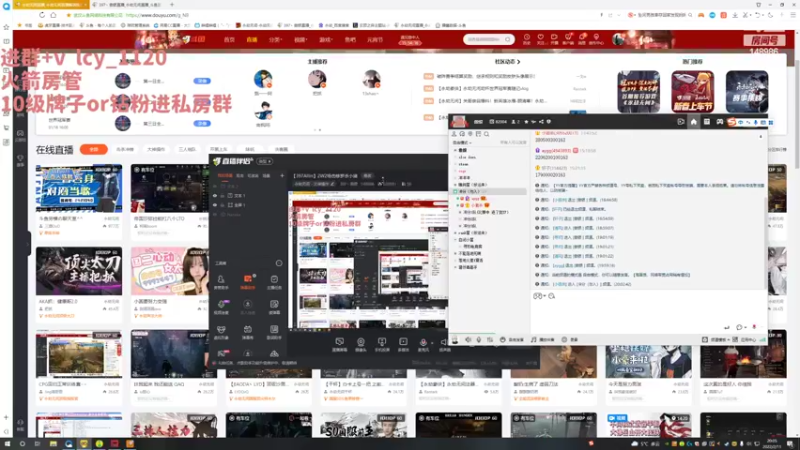This screenshot has height=450, width=800.
Task: Click the user avatar in Douyu header
Action: point(619,39)
